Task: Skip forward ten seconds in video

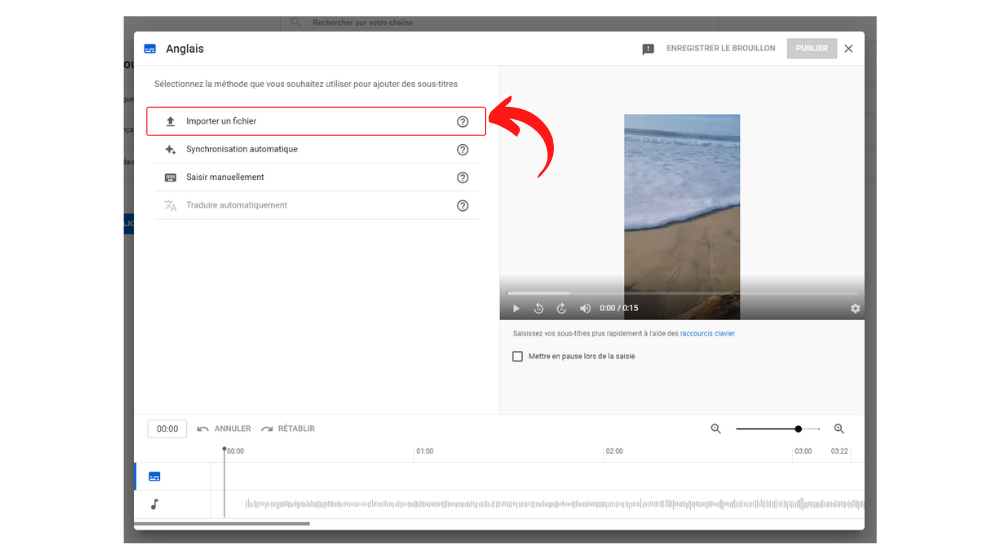Action: click(561, 308)
